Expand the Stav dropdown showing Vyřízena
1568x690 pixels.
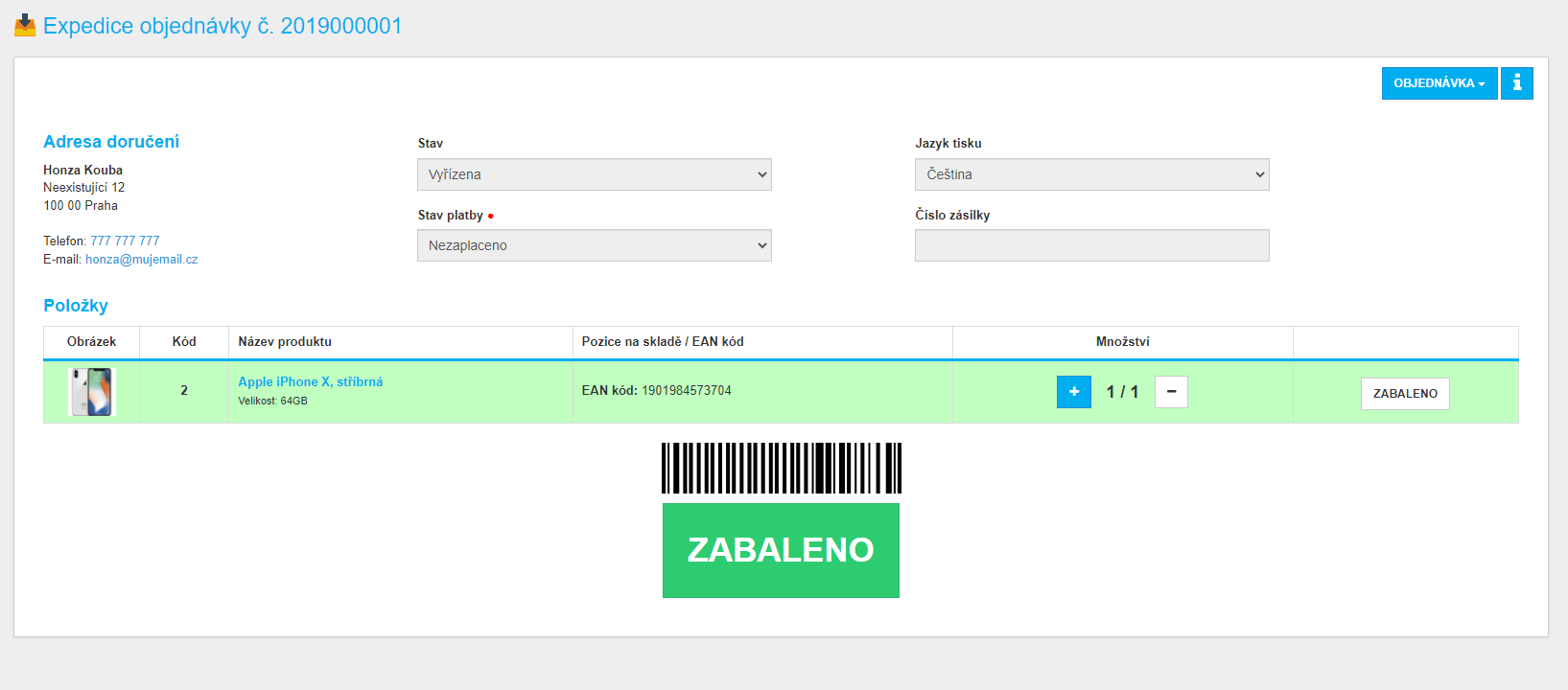pos(595,174)
